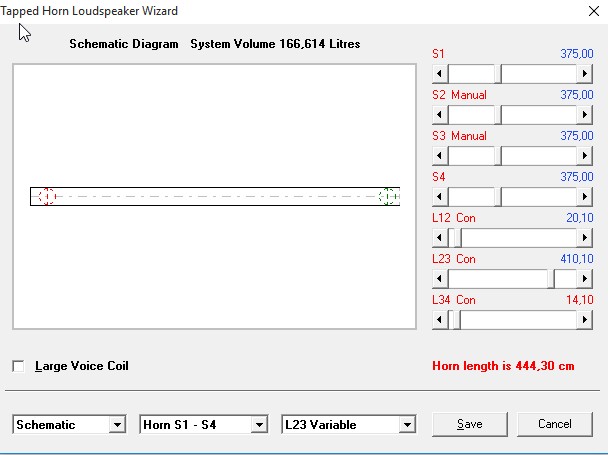608x455 pixels.
Task: Click the S3 Manual left arrow
Action: pyautogui.click(x=440, y=156)
